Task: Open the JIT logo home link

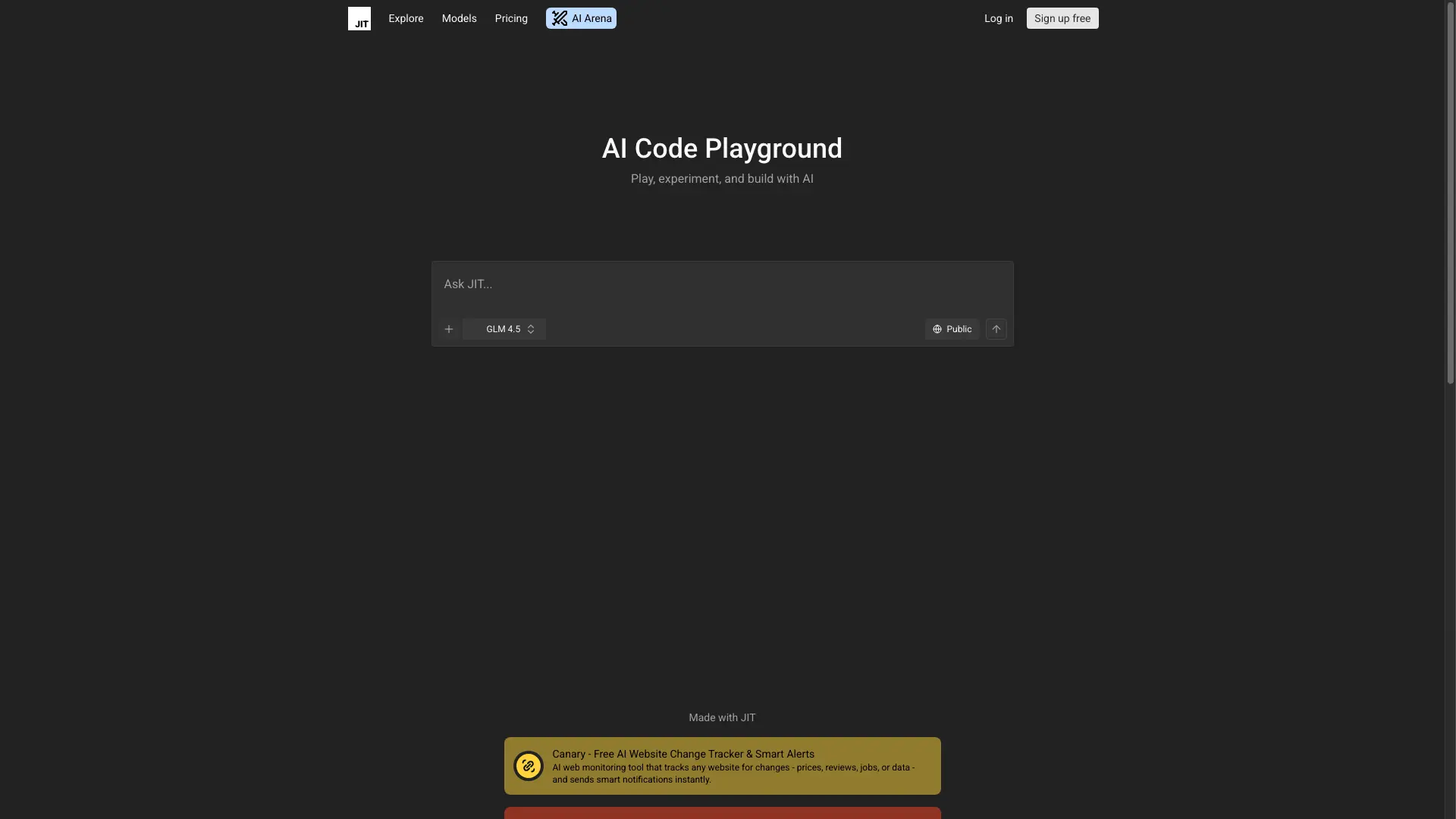Action: tap(359, 18)
